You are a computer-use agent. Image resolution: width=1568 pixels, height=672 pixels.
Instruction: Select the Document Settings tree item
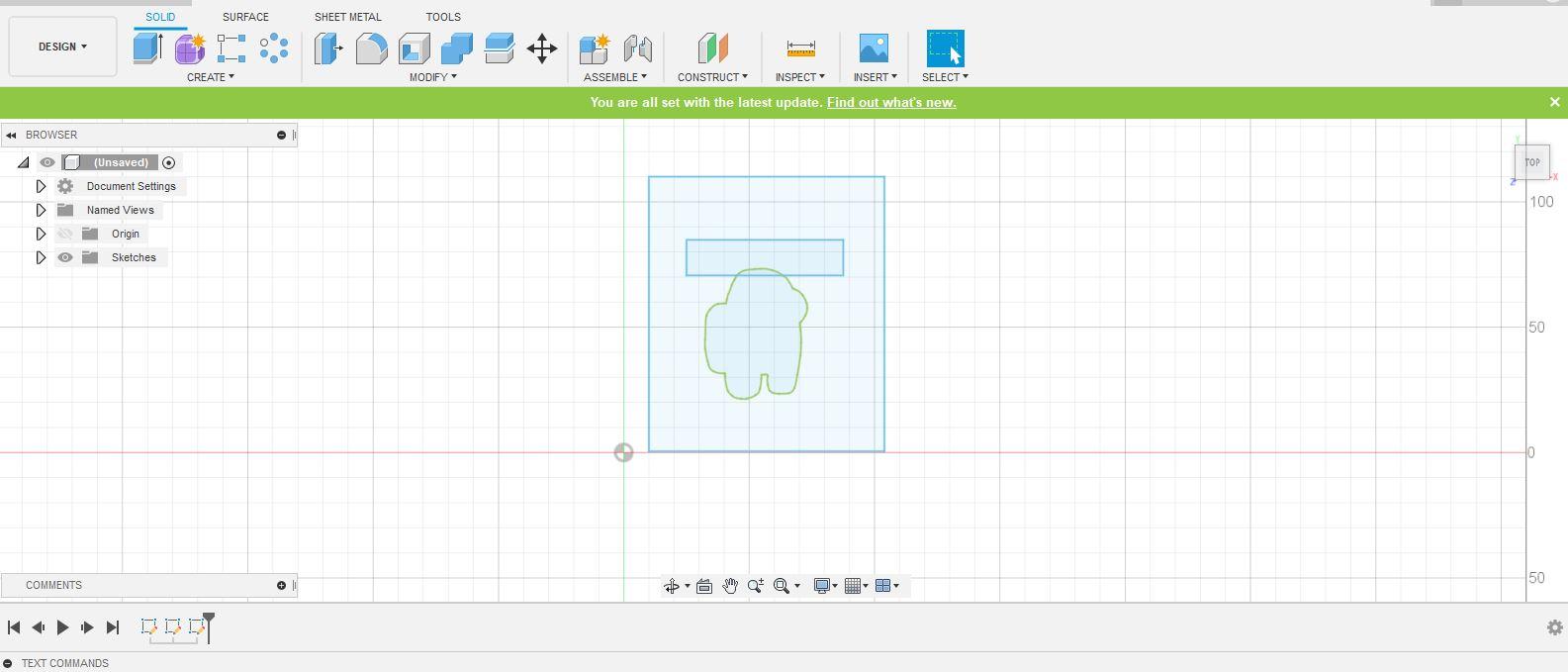click(131, 186)
